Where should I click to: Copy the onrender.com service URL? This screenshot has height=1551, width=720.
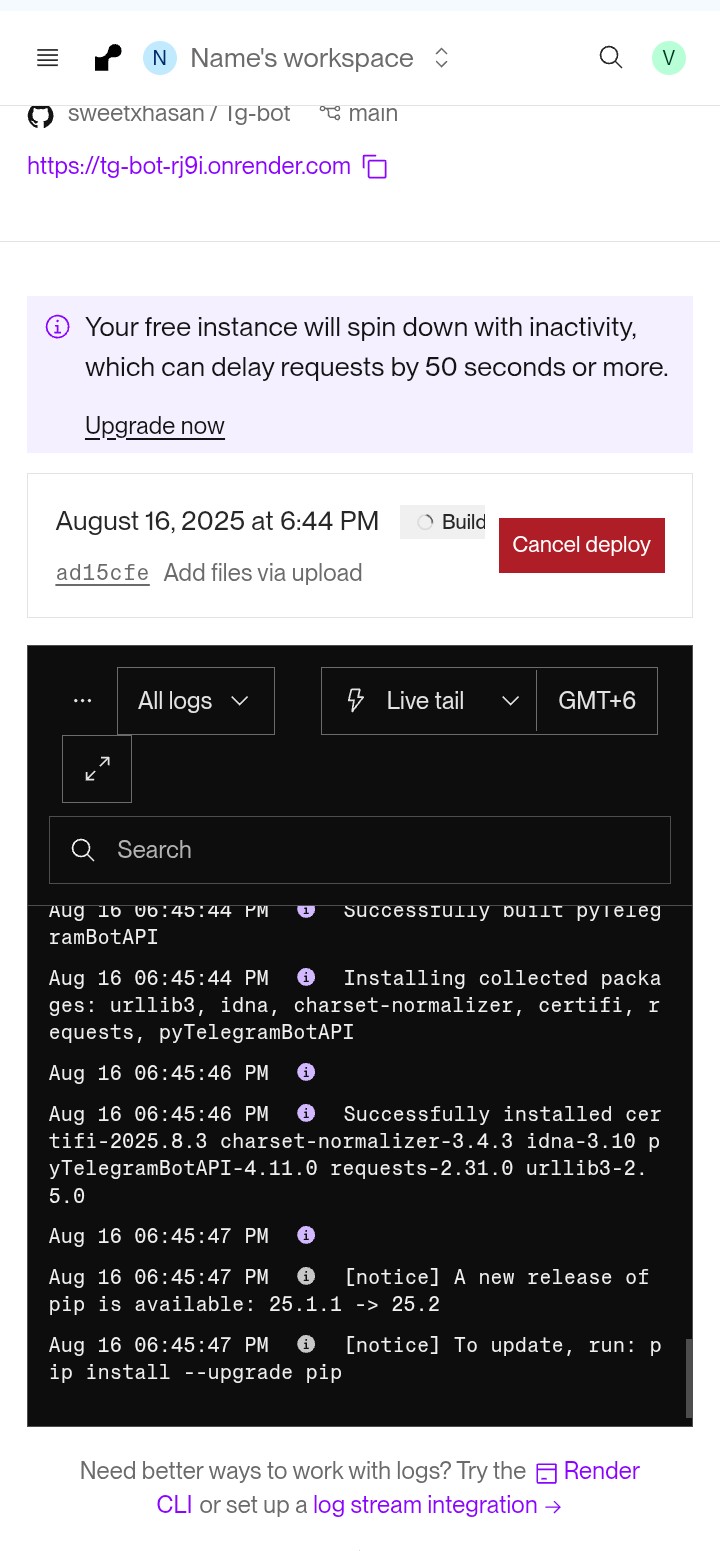[375, 167]
